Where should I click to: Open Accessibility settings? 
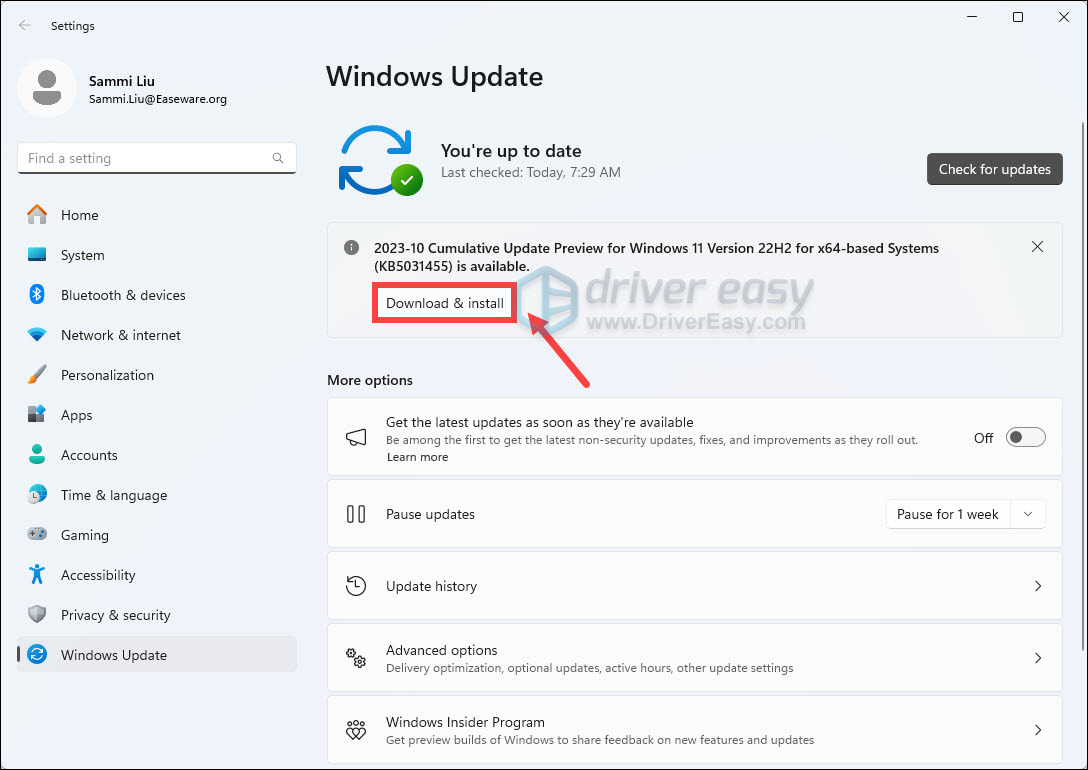click(x=157, y=574)
